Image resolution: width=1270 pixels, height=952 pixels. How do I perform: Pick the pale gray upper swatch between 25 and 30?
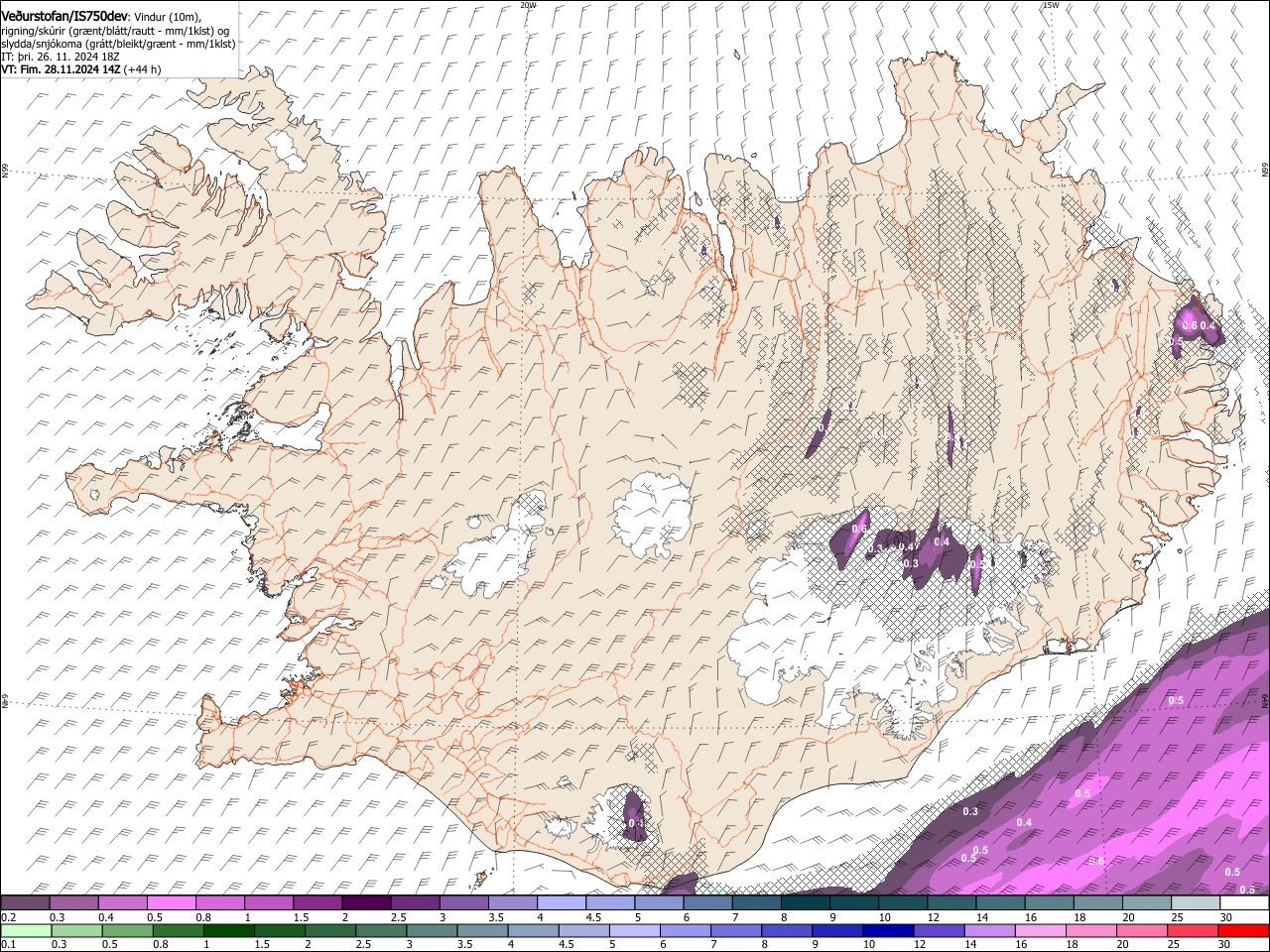point(1197,902)
